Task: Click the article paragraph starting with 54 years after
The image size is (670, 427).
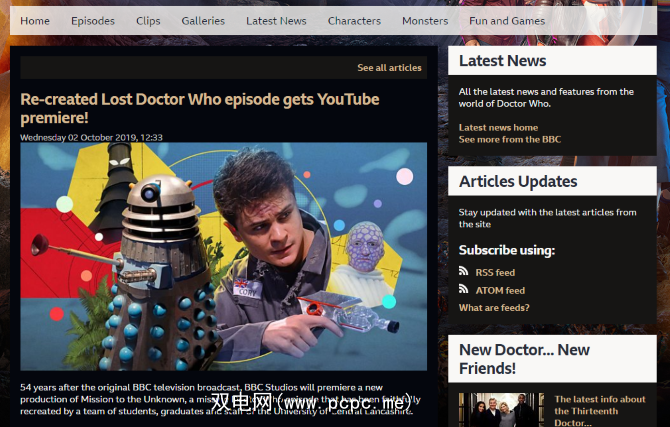Action: coord(220,399)
